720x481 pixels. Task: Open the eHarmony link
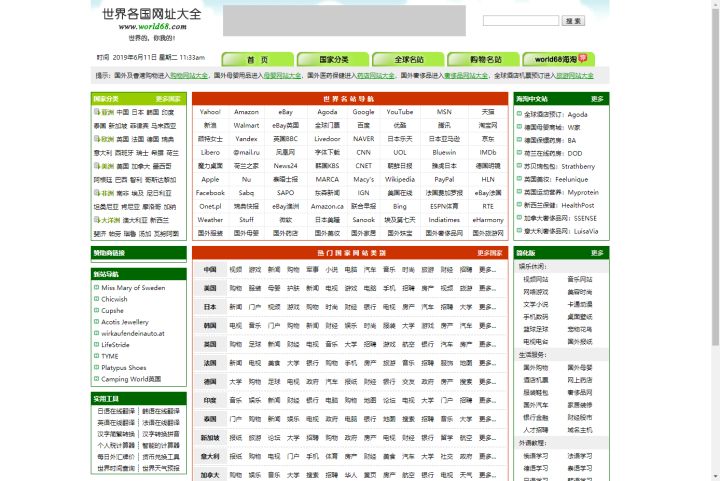pyautogui.click(x=488, y=220)
